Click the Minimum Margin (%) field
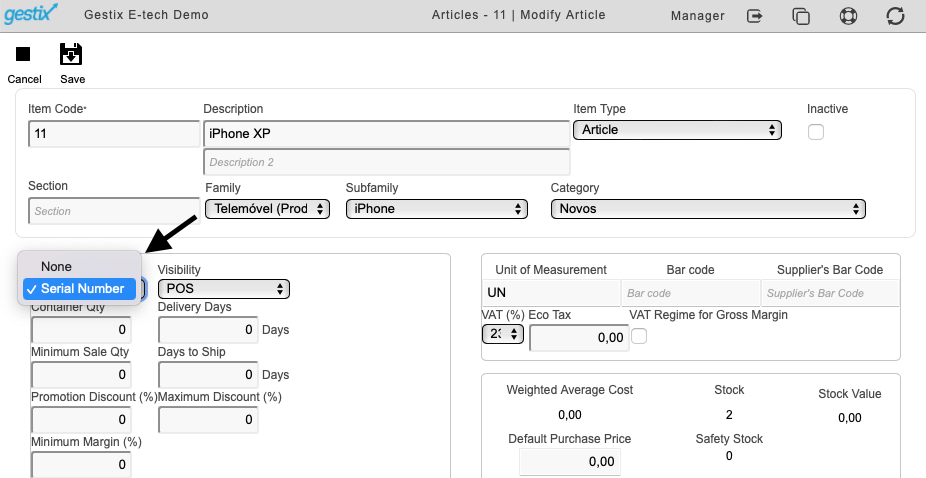 pos(81,464)
